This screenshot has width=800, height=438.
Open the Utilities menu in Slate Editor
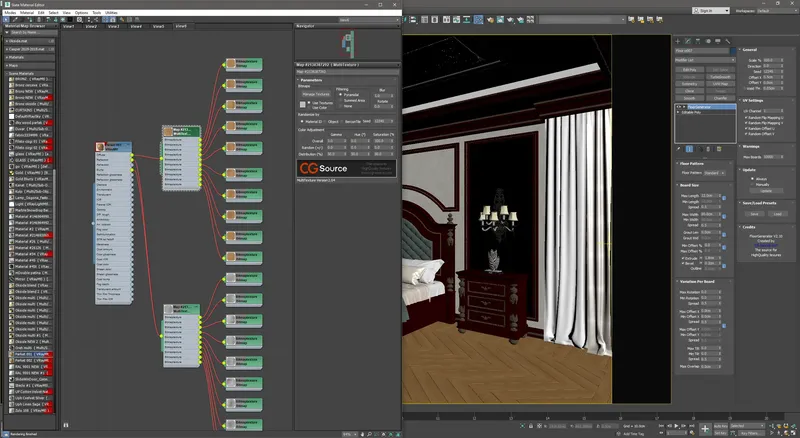click(x=111, y=13)
